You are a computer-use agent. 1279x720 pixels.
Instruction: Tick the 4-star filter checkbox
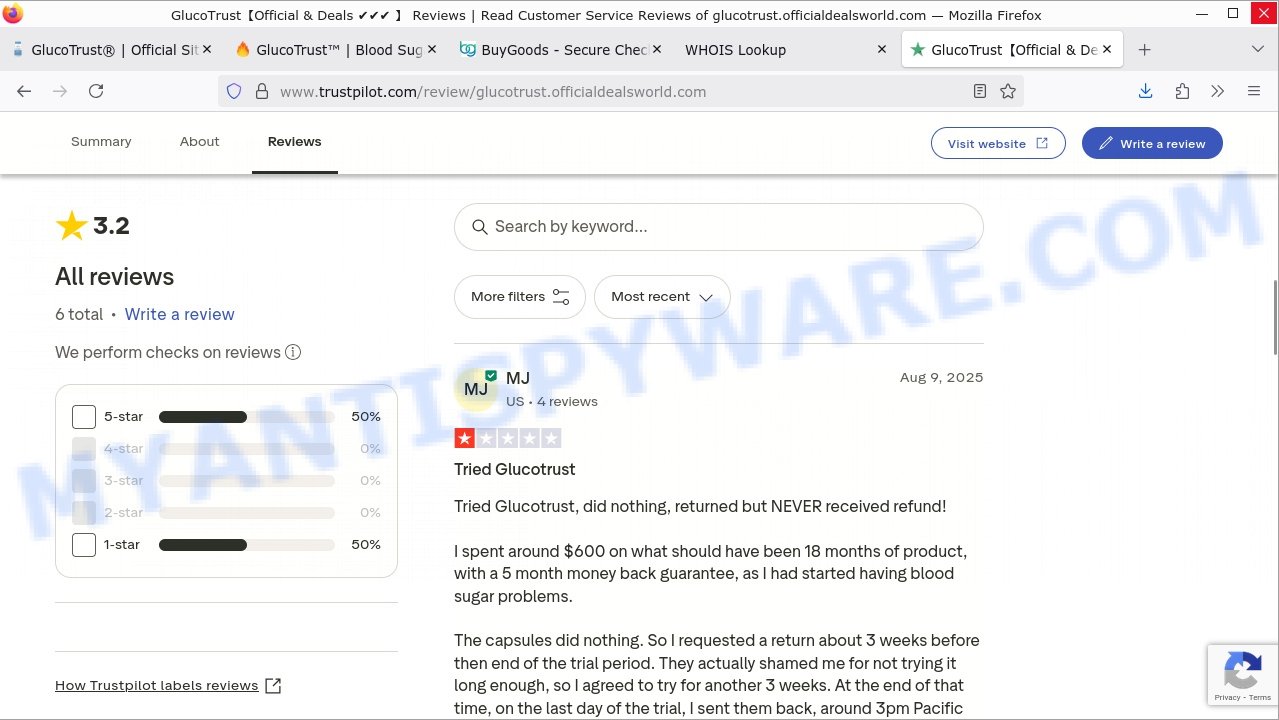(84, 449)
